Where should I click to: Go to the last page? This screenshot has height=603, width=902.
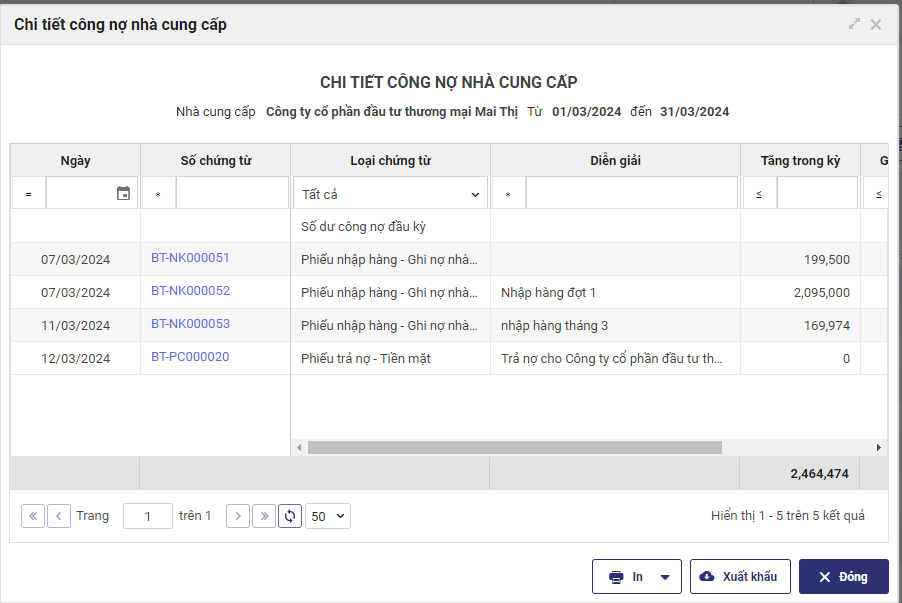264,516
